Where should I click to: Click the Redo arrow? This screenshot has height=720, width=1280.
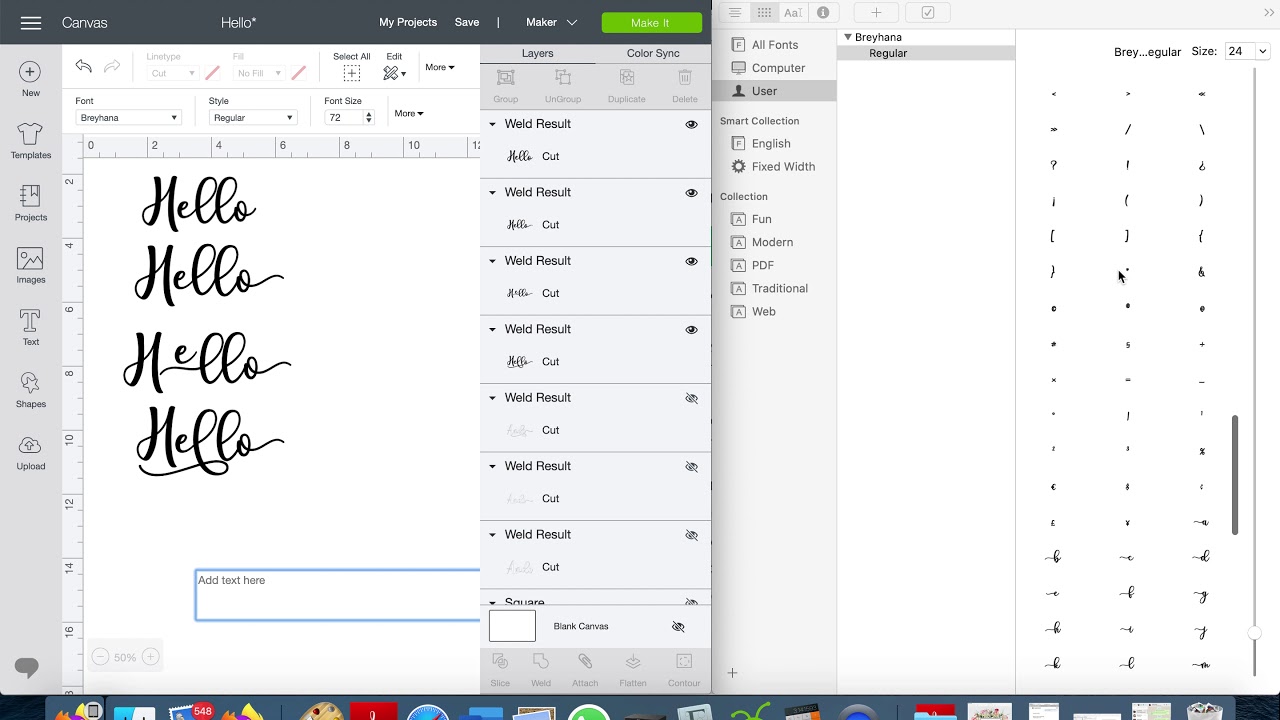pos(112,66)
